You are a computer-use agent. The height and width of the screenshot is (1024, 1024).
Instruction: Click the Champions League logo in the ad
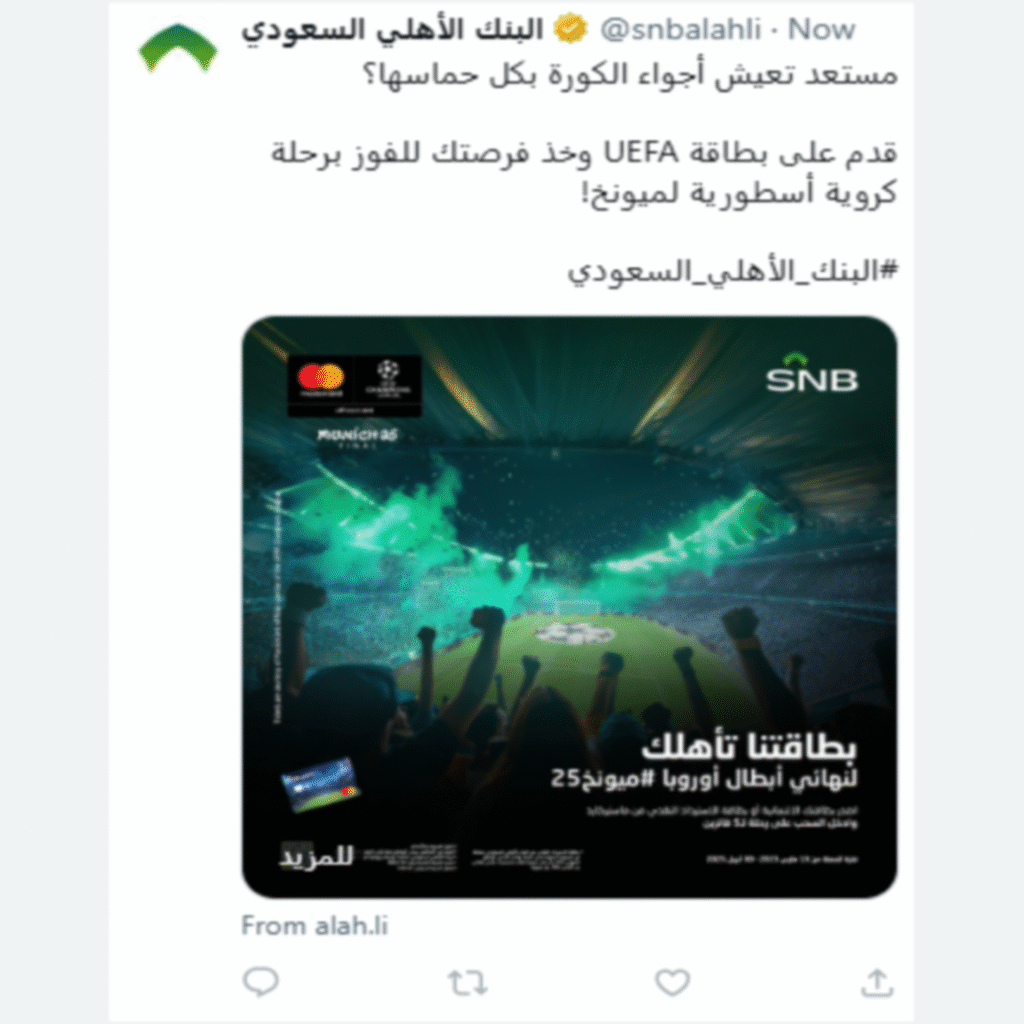388,379
